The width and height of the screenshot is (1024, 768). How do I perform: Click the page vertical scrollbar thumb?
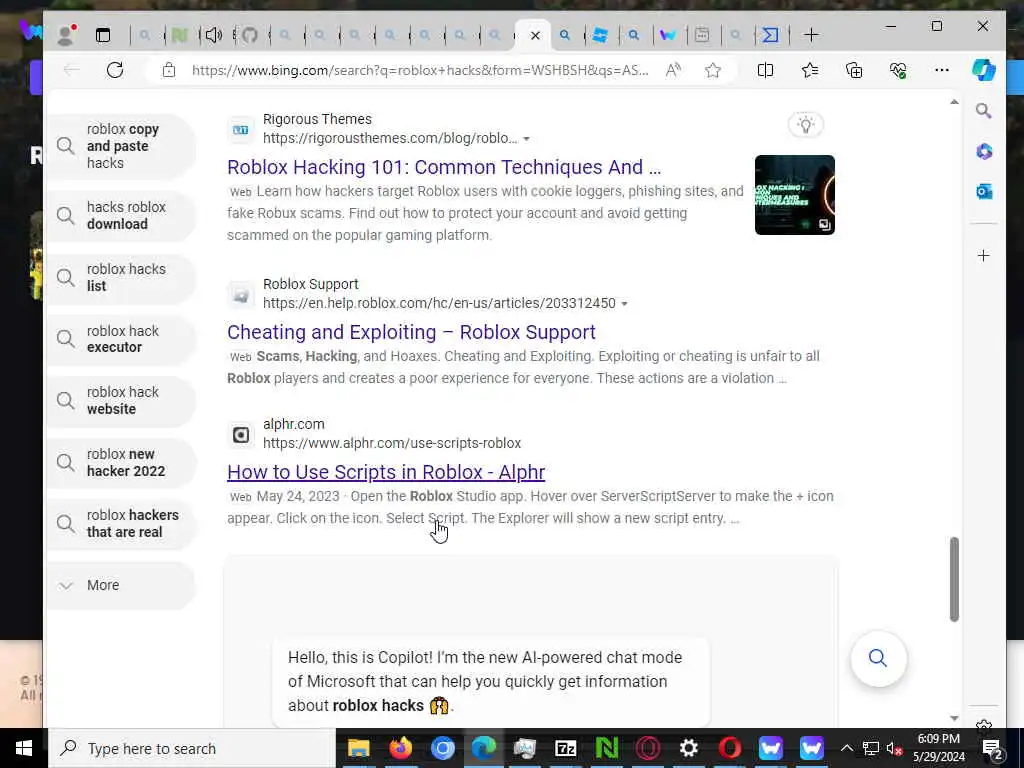pyautogui.click(x=954, y=579)
